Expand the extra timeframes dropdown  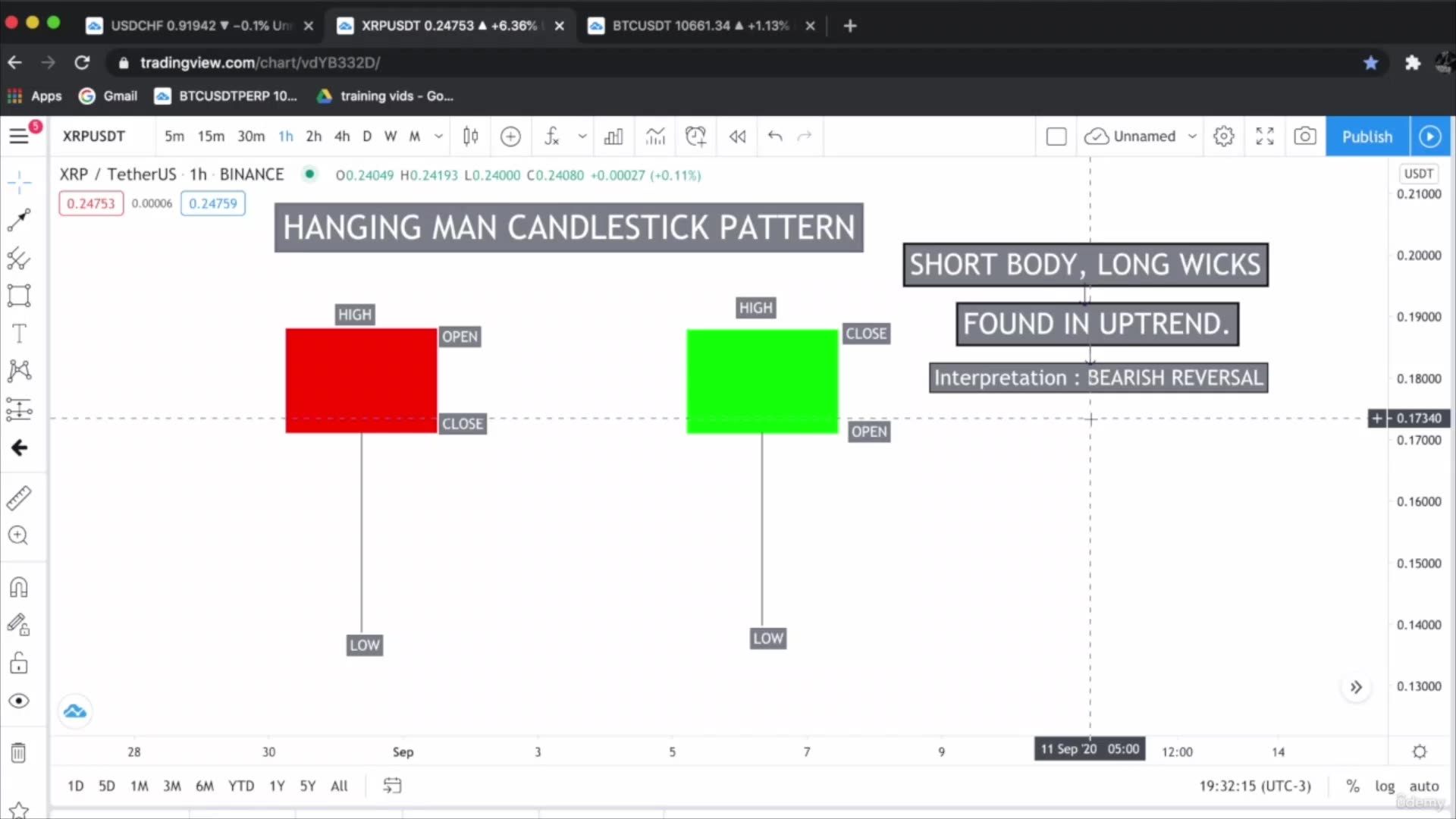[x=439, y=136]
